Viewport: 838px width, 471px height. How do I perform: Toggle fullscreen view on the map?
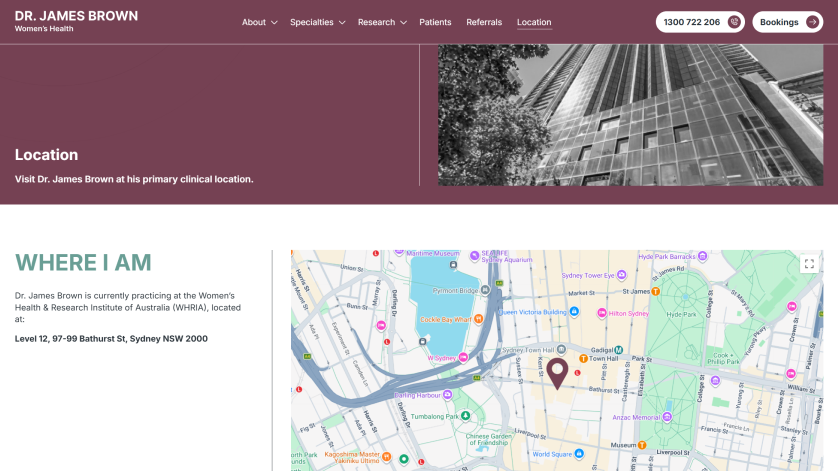coord(809,264)
